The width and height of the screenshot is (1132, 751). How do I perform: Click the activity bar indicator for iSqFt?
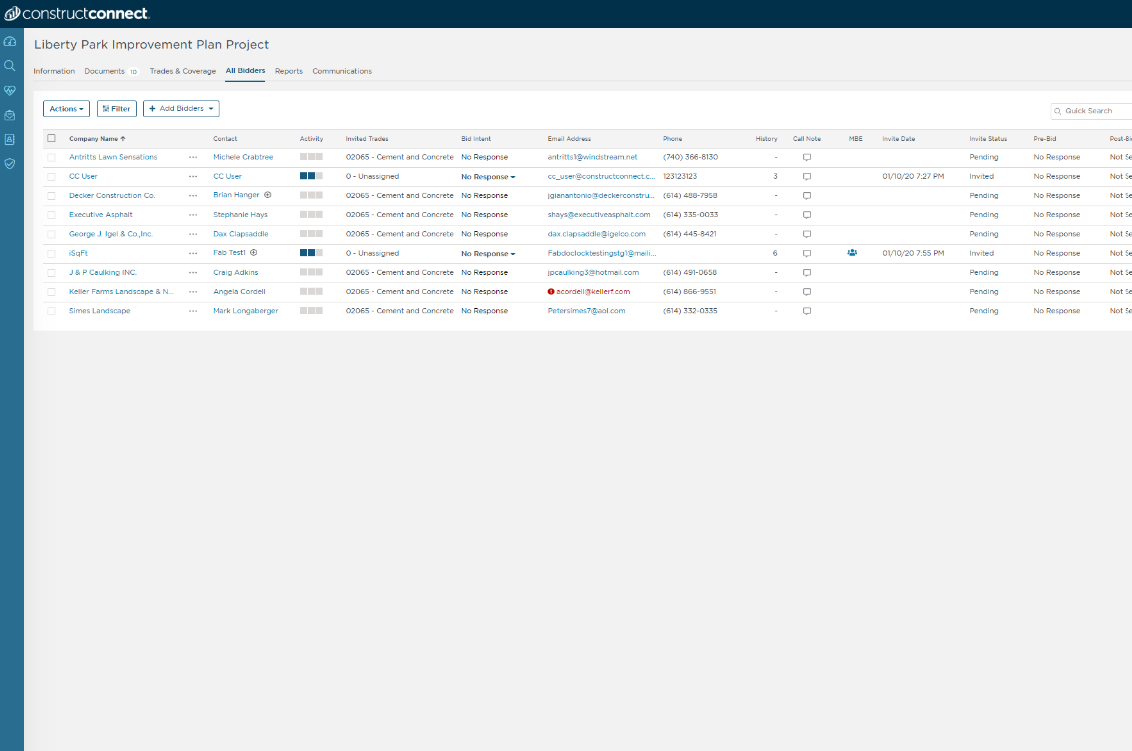(x=311, y=253)
